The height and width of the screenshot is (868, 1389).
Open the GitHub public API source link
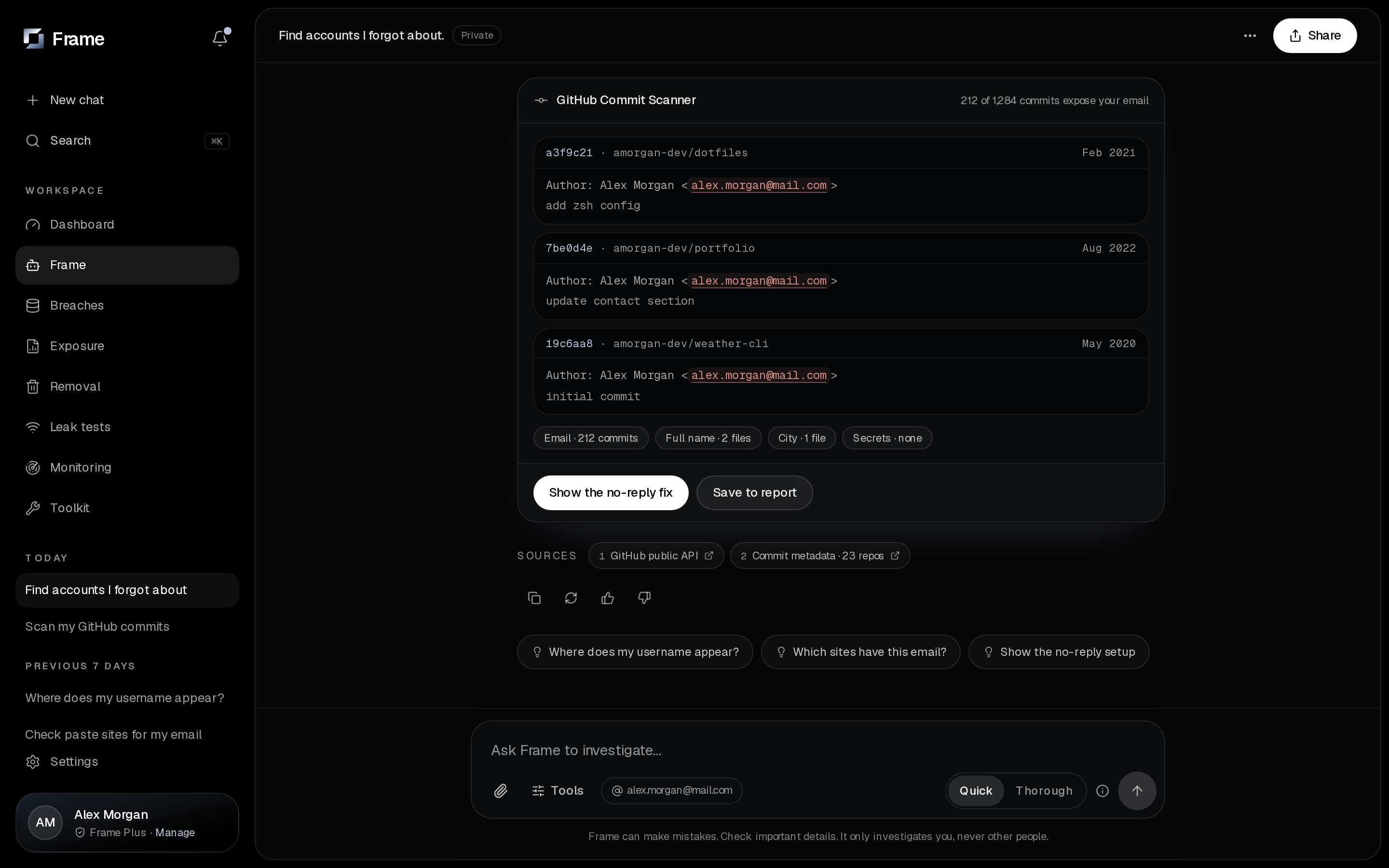(656, 556)
